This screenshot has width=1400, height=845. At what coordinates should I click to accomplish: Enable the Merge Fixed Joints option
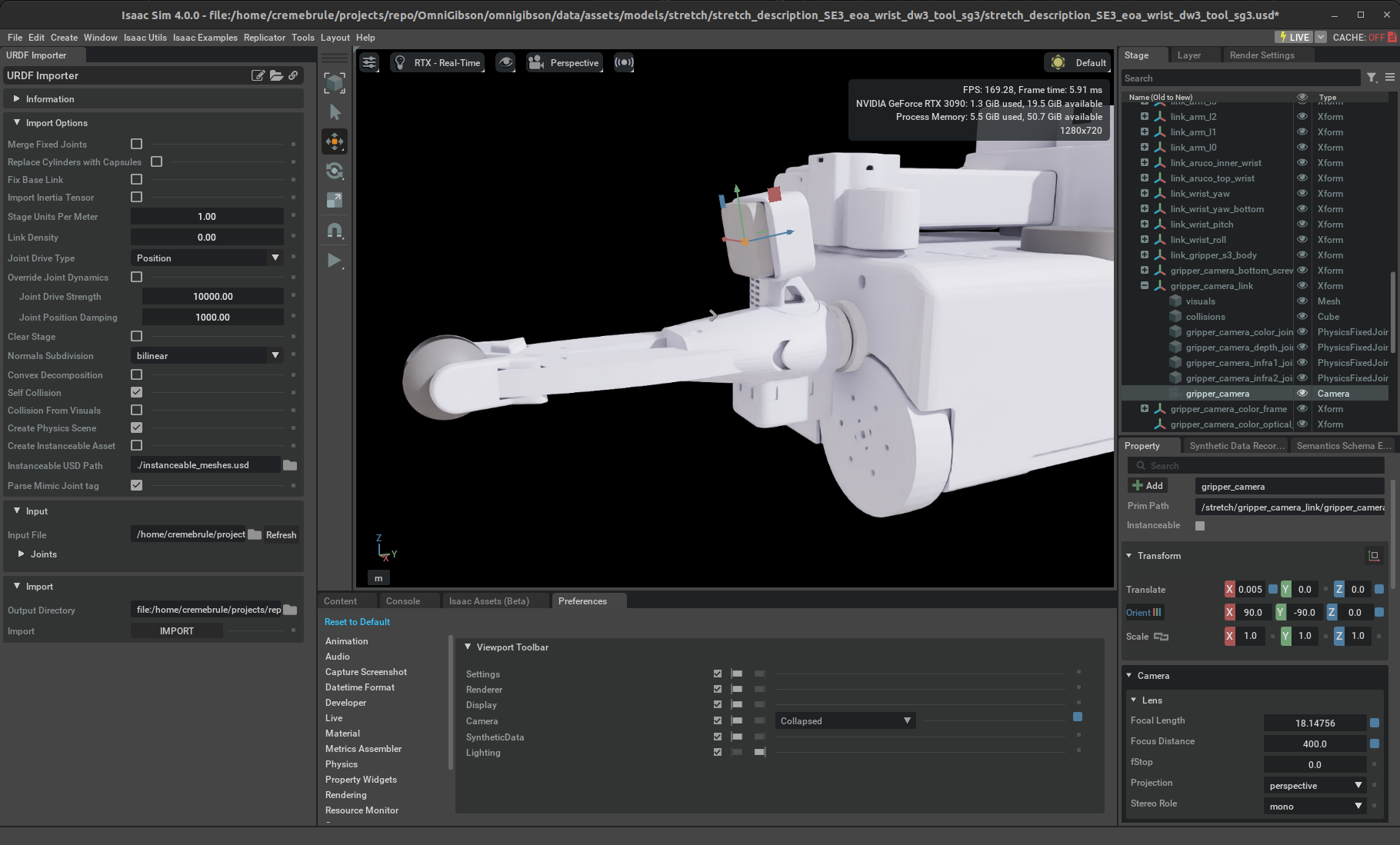click(x=136, y=144)
